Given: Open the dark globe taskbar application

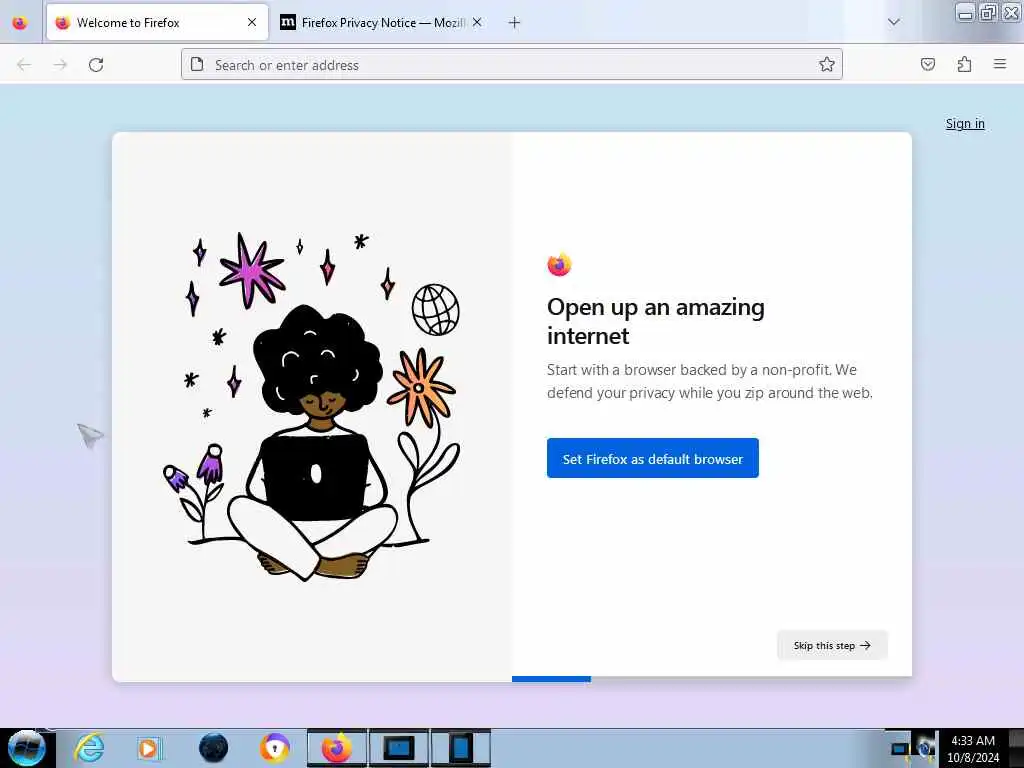Looking at the screenshot, I should tap(213, 748).
